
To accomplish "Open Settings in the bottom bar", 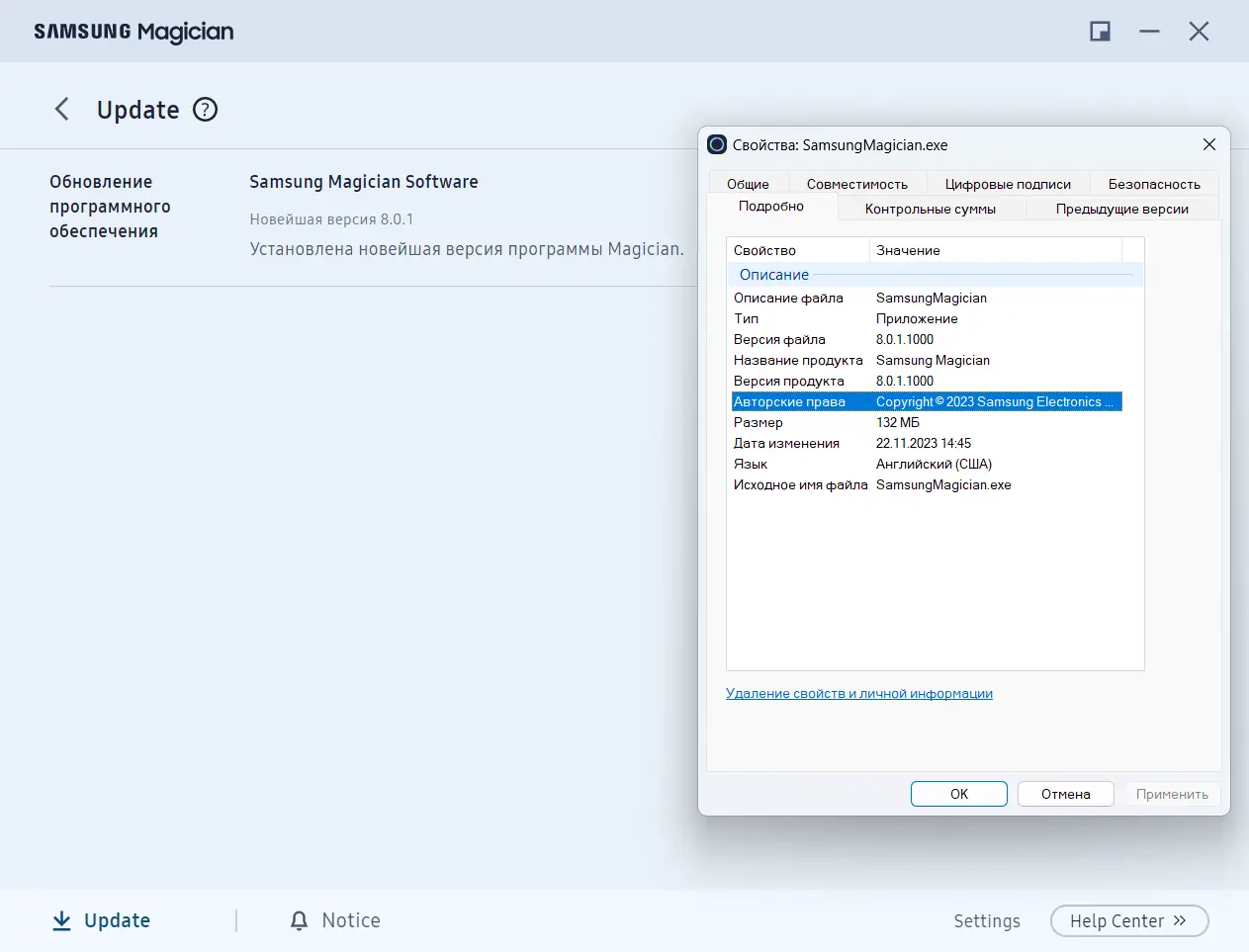I will [x=987, y=920].
